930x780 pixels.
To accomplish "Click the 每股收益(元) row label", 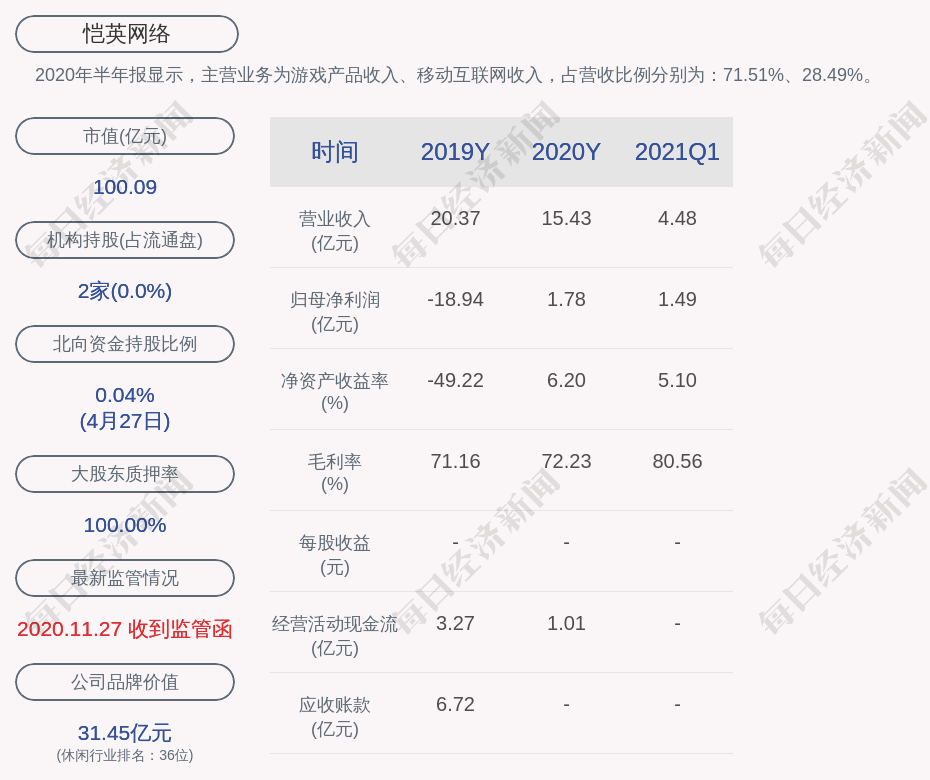I will click(x=335, y=555).
